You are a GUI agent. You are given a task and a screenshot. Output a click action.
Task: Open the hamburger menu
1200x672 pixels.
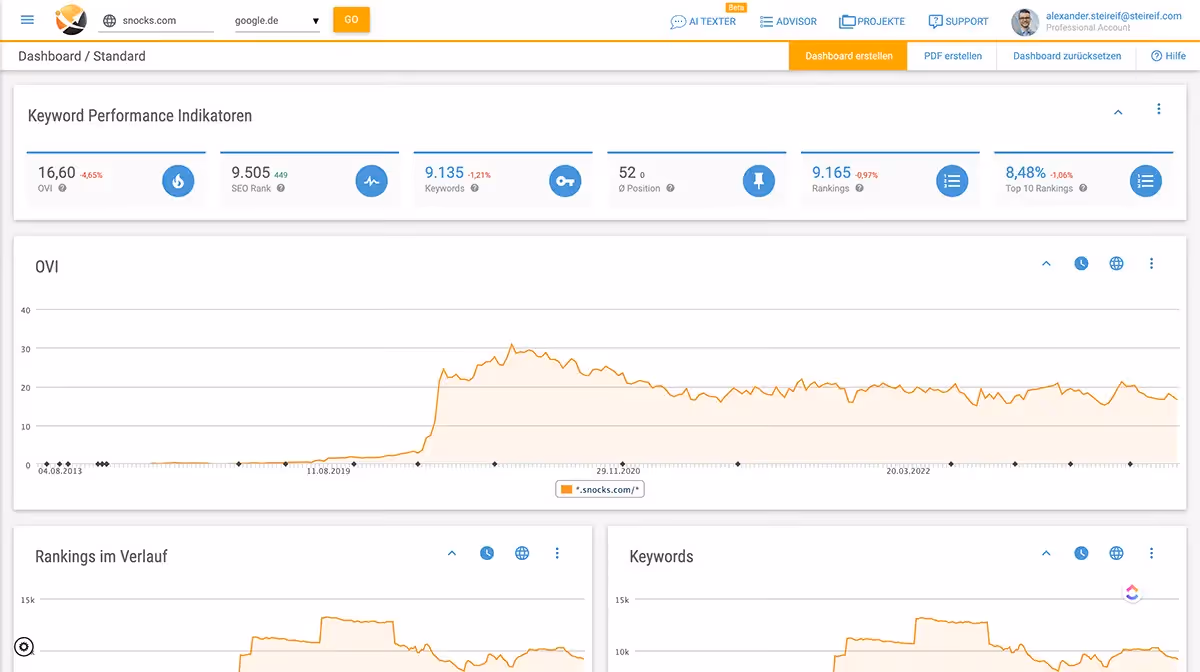(x=27, y=20)
